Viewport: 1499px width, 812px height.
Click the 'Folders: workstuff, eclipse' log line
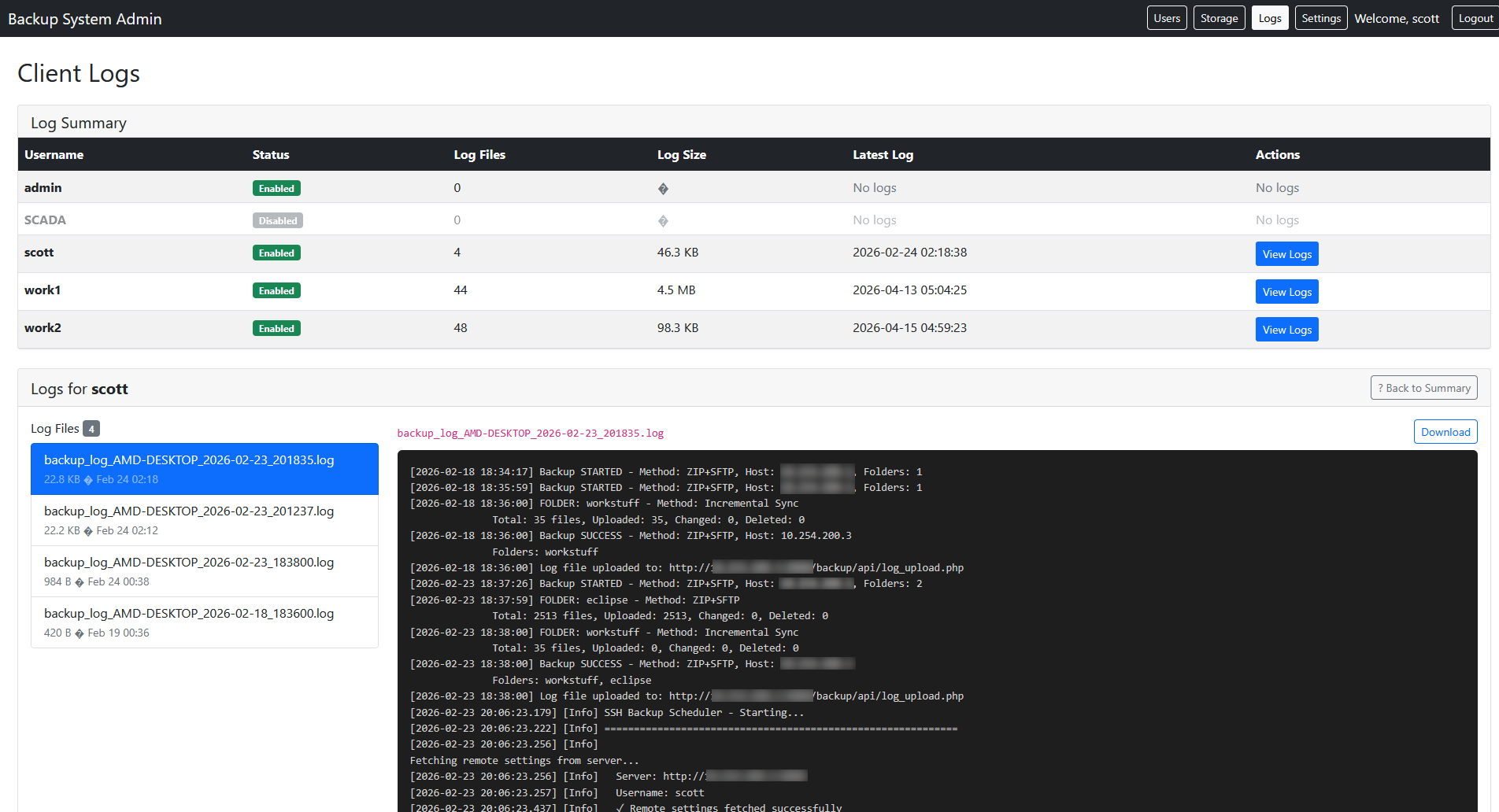pyautogui.click(x=572, y=680)
